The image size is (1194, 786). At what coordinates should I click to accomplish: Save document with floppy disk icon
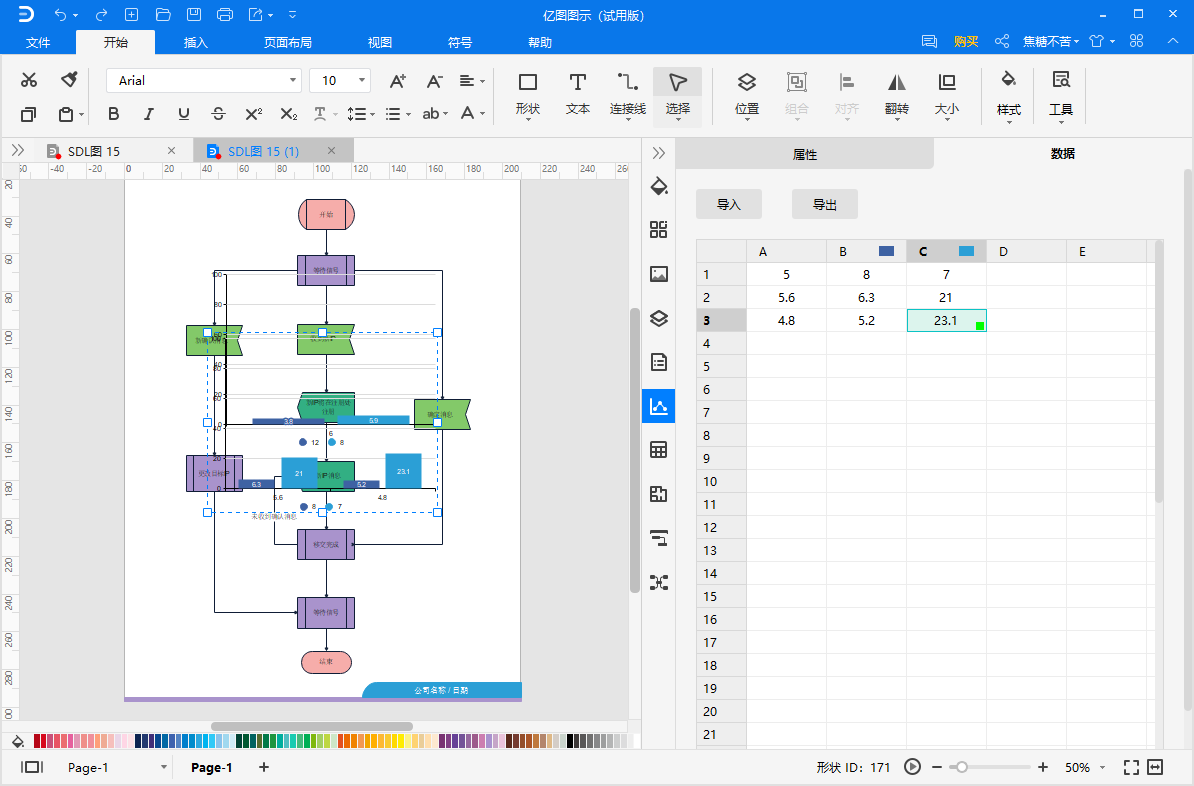pos(194,14)
